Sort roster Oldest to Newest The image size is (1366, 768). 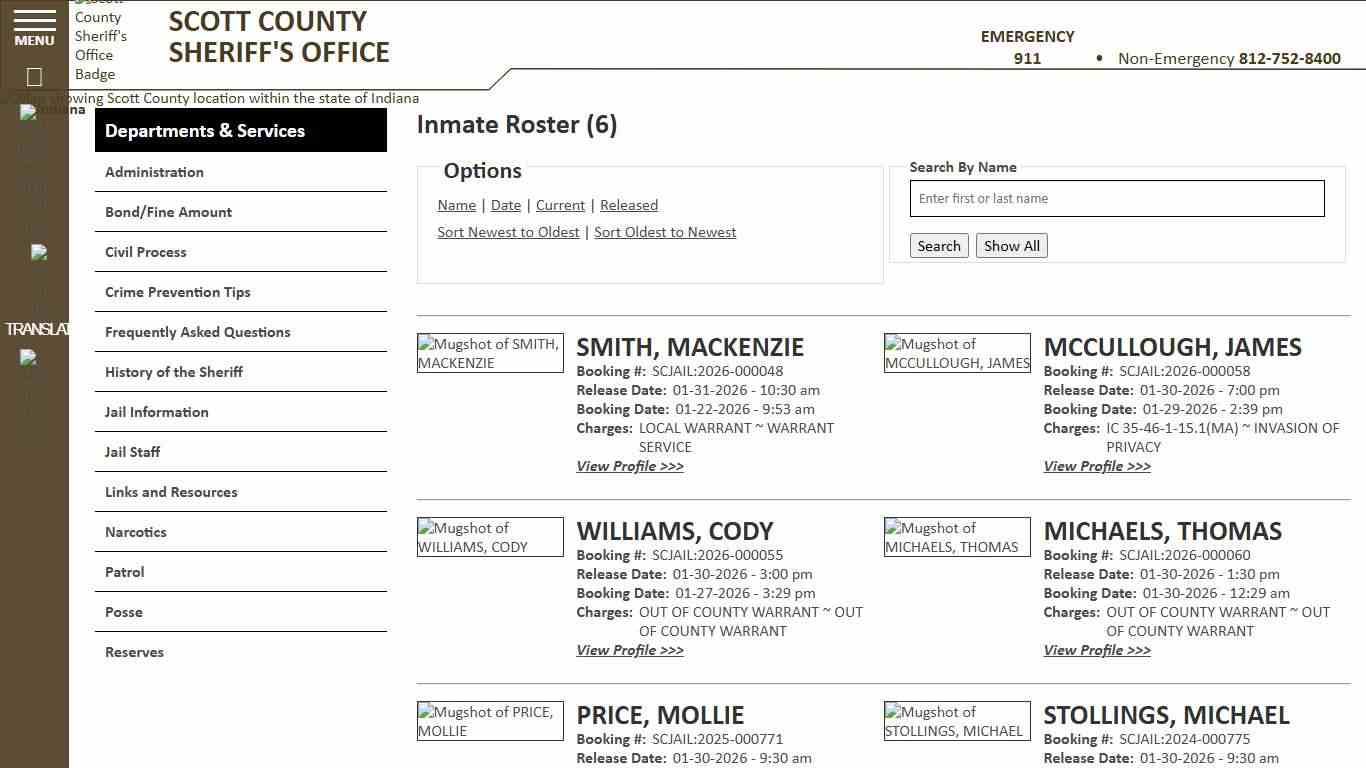click(665, 231)
